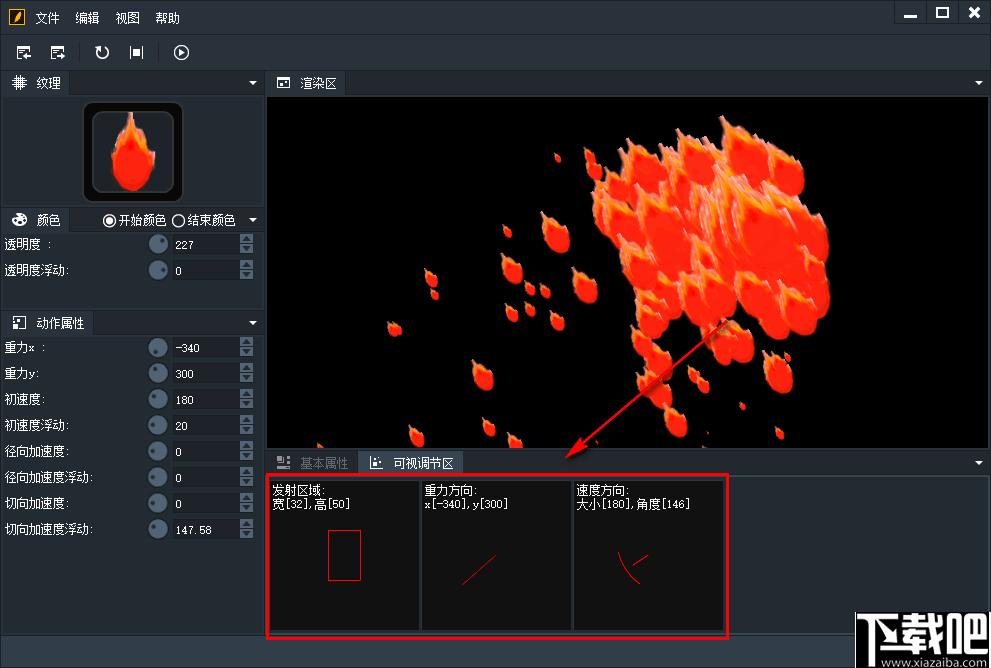Click the 初速度浮动 slider knob
The image size is (991, 668).
click(158, 425)
